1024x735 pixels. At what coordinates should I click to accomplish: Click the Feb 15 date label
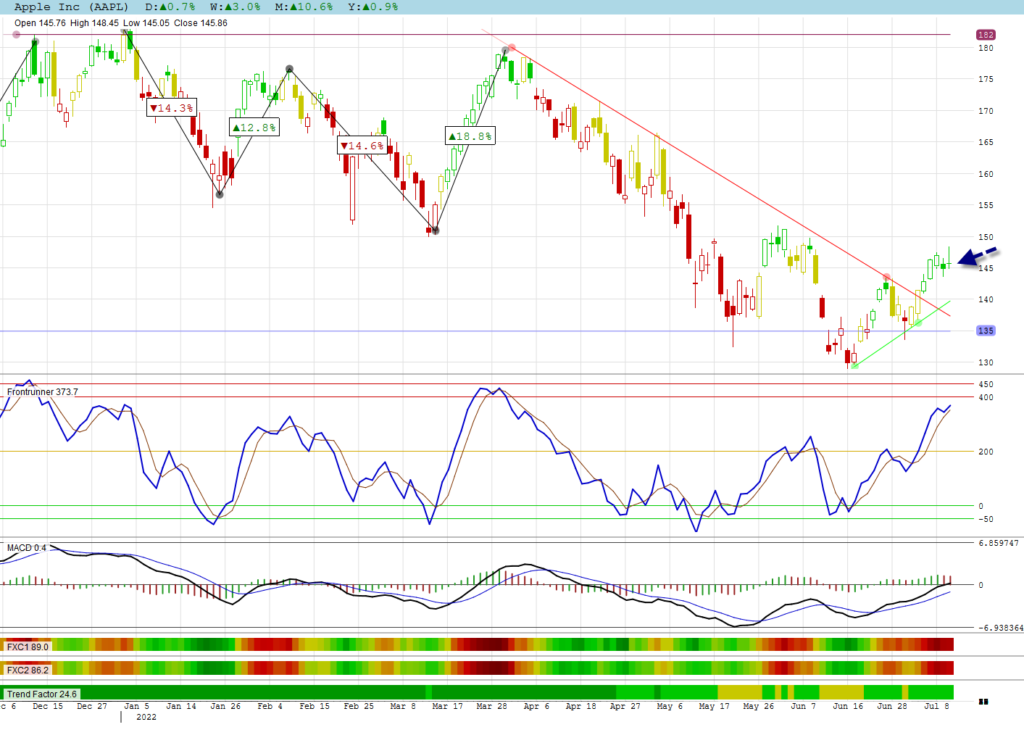[x=314, y=706]
